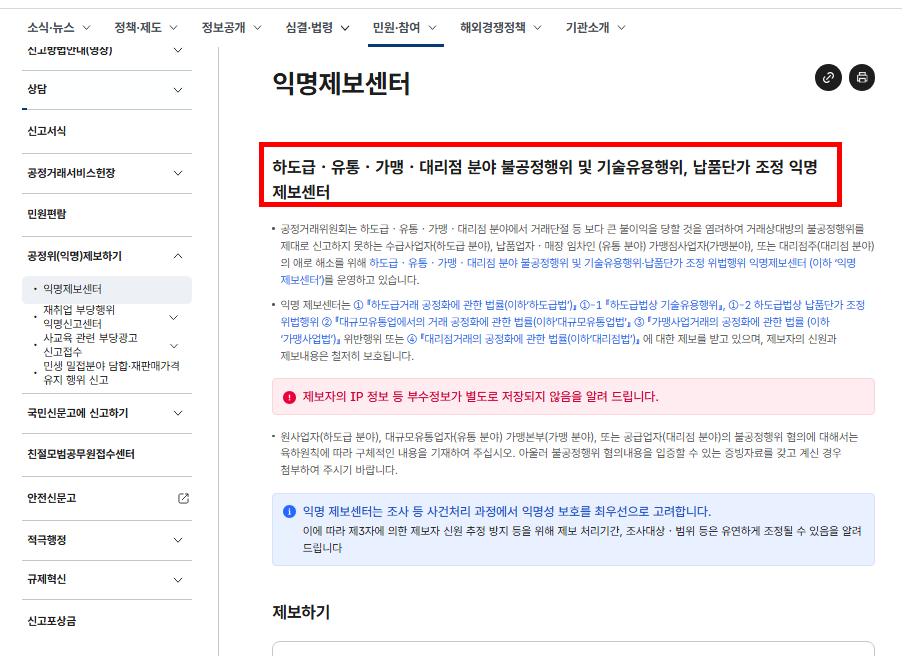Open the 해외경쟁정책 menu

(500, 28)
